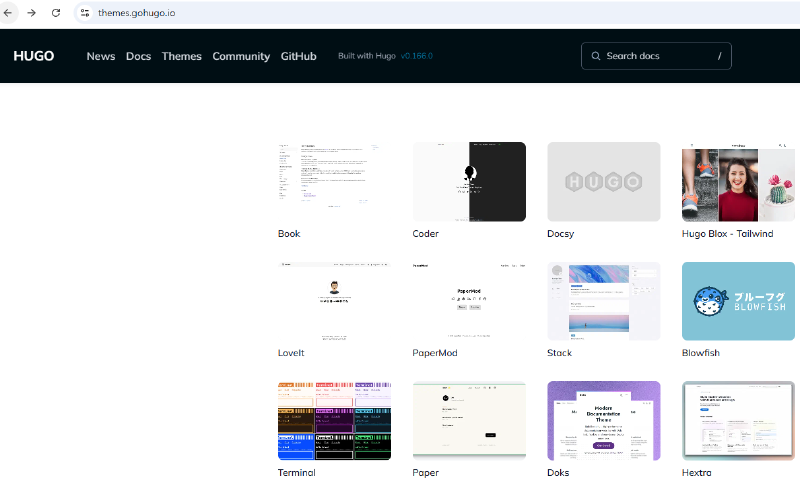Image resolution: width=800 pixels, height=482 pixels.
Task: Open the Docs menu item
Action: click(x=138, y=56)
